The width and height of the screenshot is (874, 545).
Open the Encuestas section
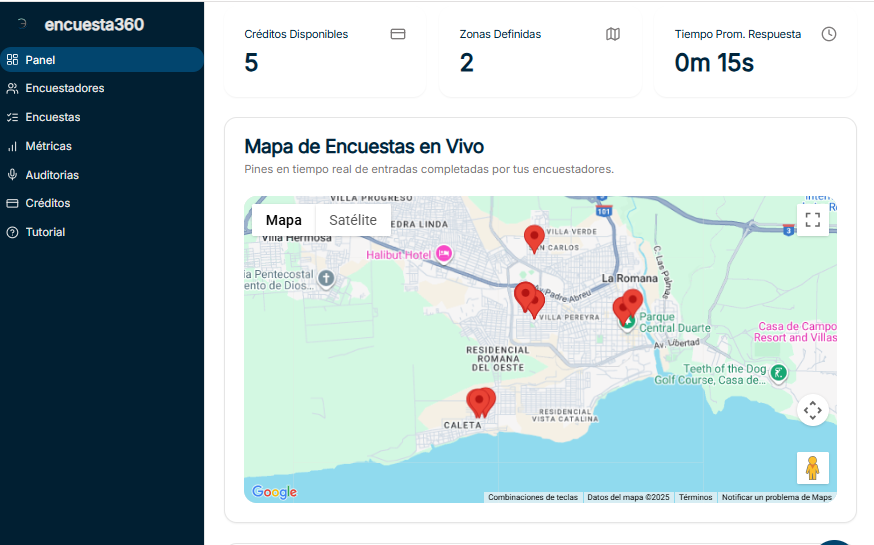pyautogui.click(x=53, y=117)
